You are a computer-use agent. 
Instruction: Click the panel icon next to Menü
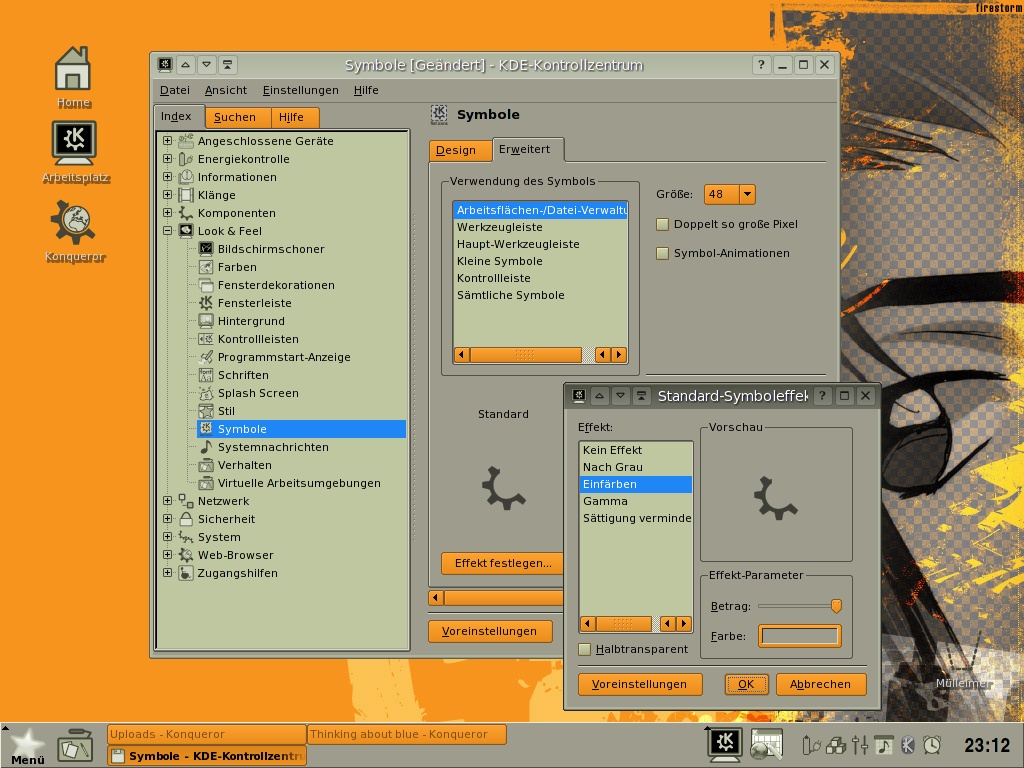point(76,745)
